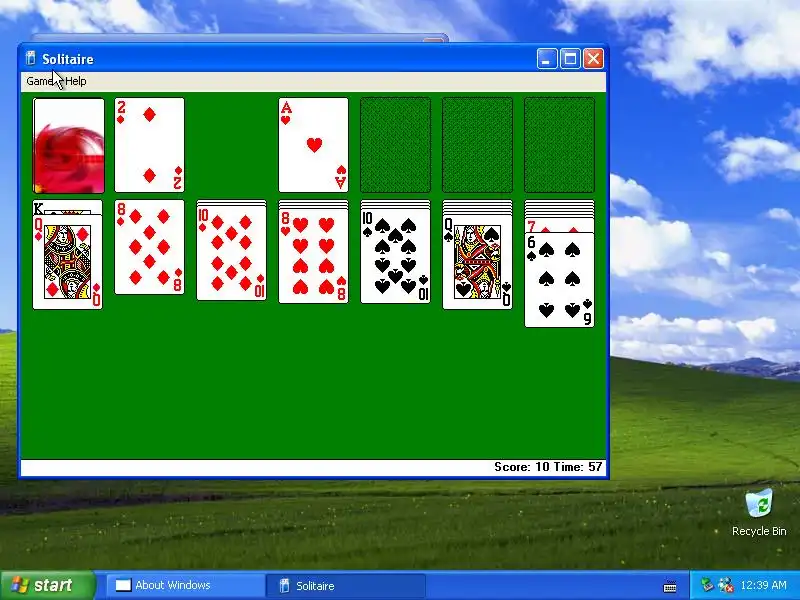Click the stock deck with red card back

pos(68,146)
